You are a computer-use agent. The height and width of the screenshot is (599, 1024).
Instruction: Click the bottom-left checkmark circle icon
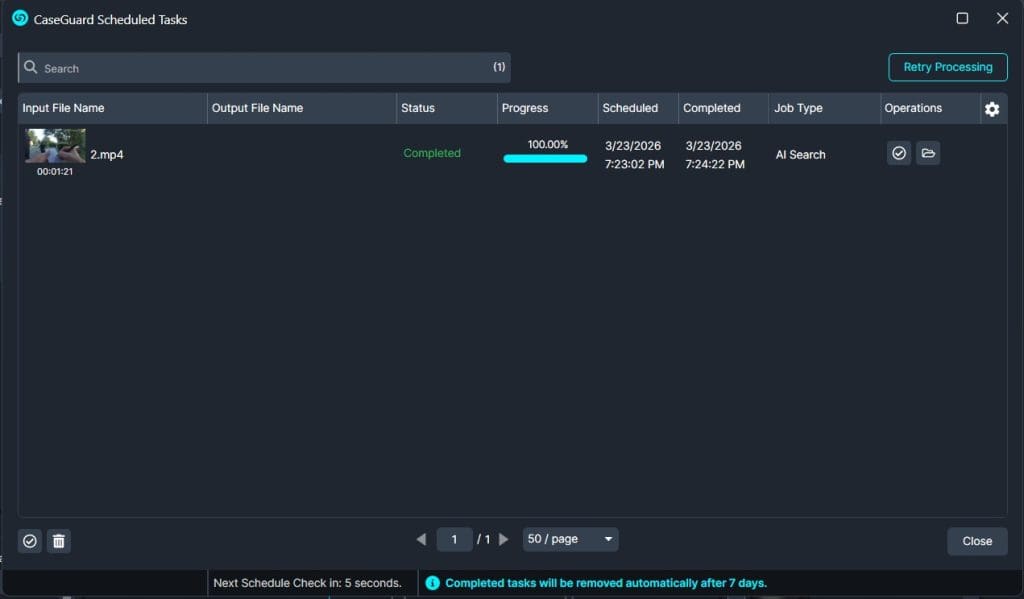(30, 541)
